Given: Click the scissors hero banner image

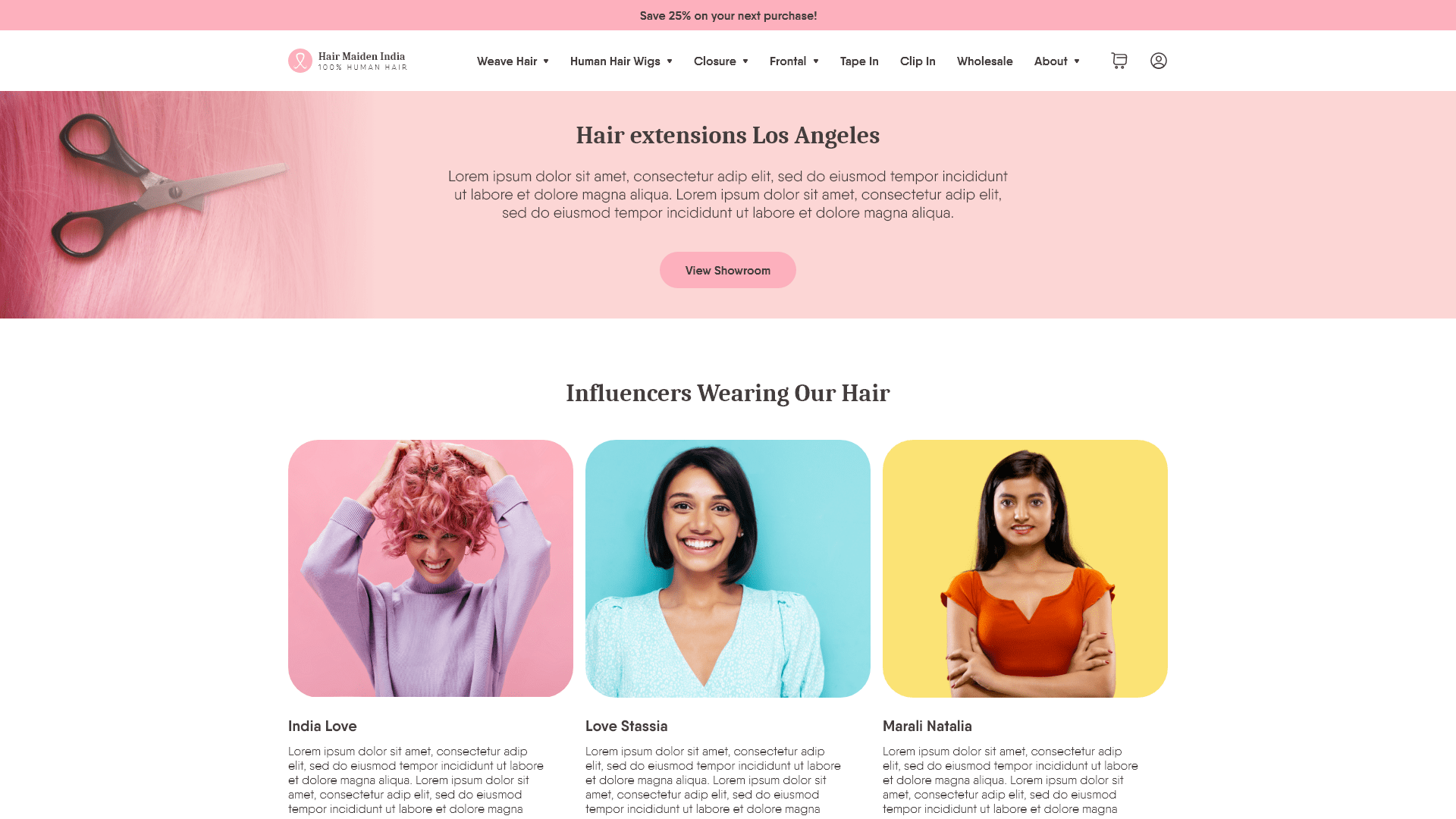Looking at the screenshot, I should coord(186,205).
